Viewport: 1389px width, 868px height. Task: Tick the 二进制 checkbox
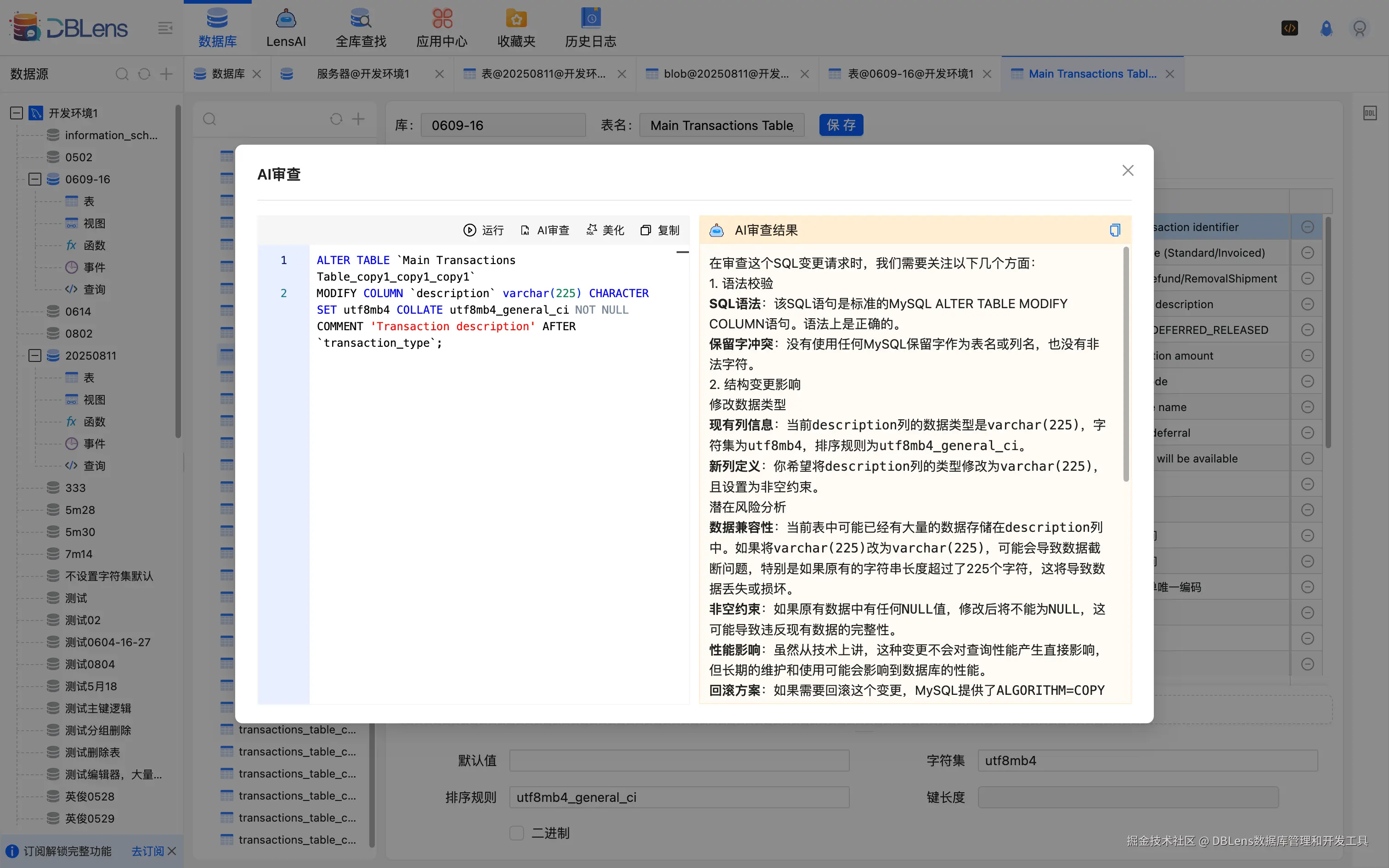pos(517,833)
